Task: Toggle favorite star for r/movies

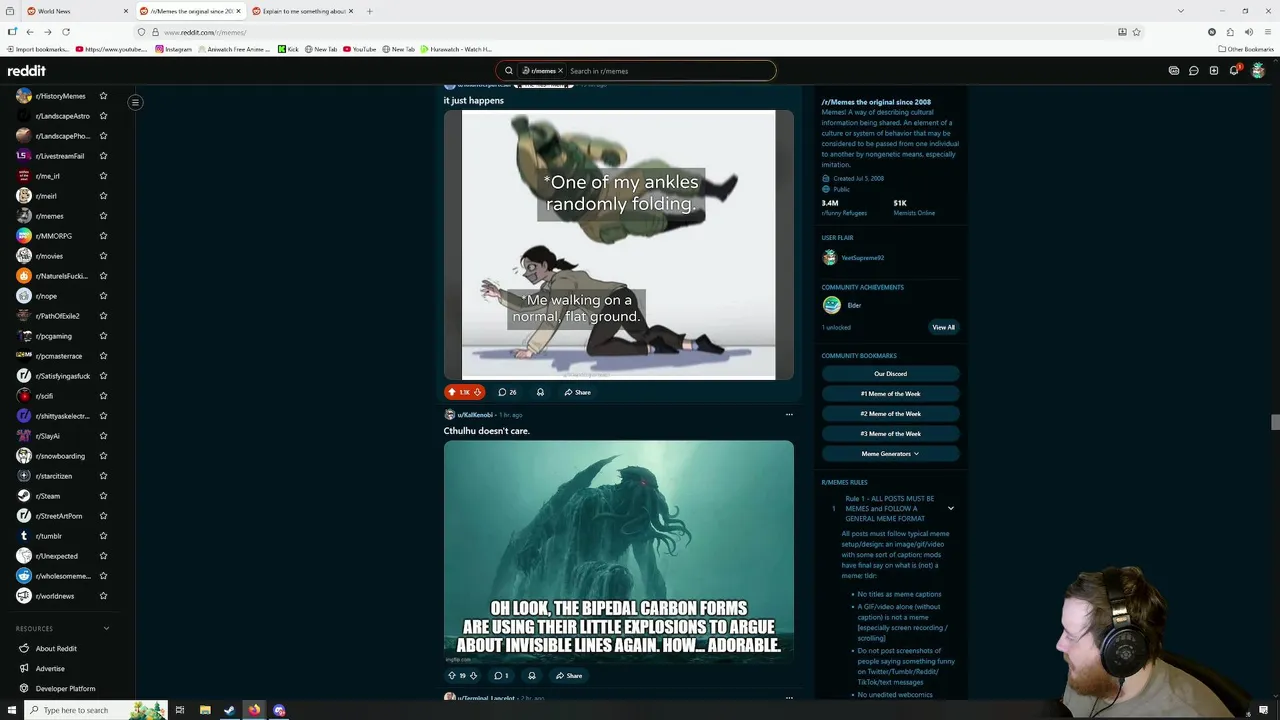Action: click(x=103, y=256)
